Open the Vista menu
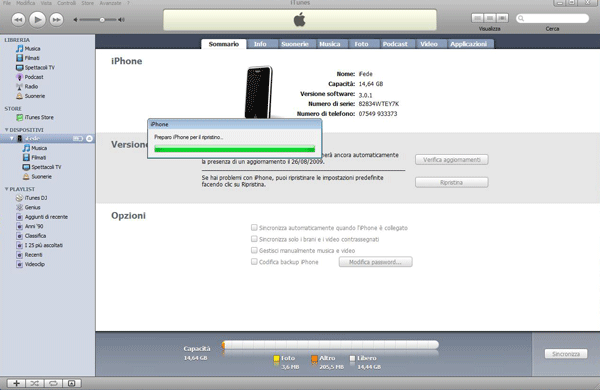 pos(46,3)
